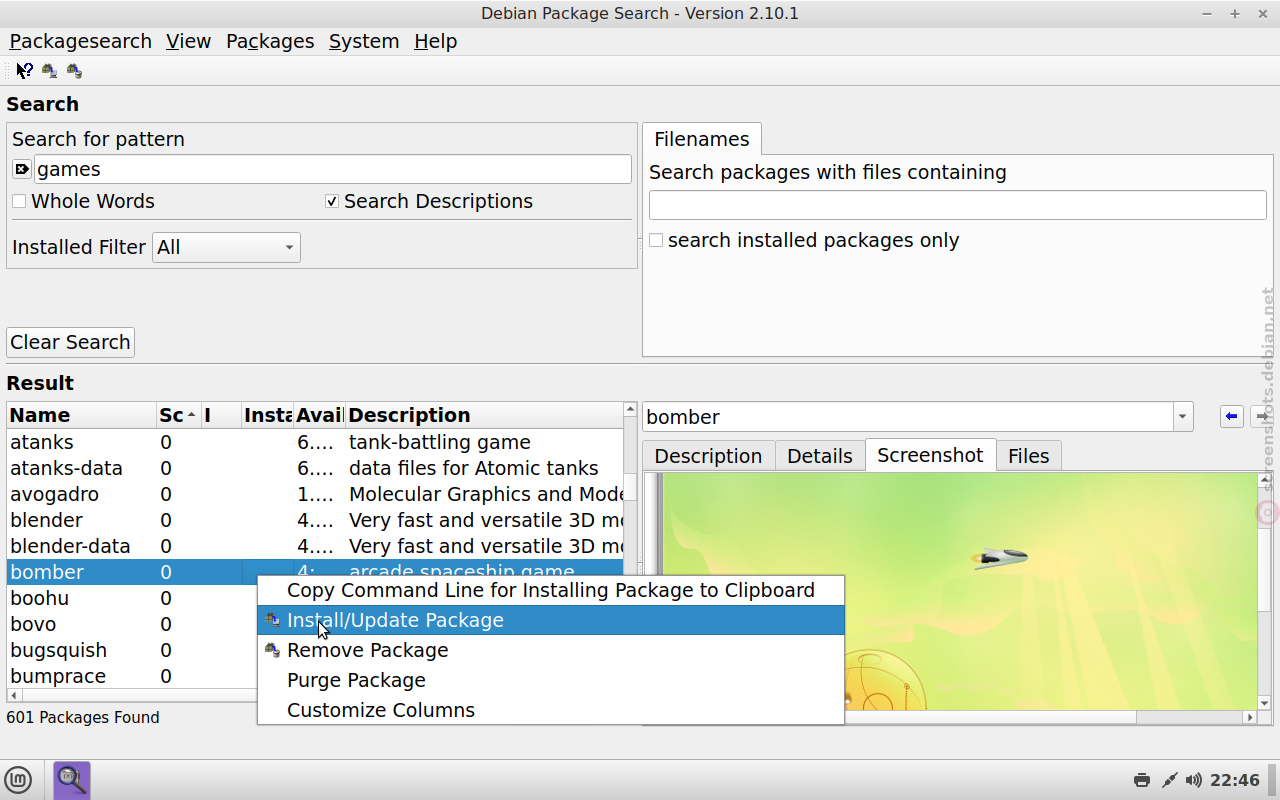Click the files containing search field

(958, 205)
